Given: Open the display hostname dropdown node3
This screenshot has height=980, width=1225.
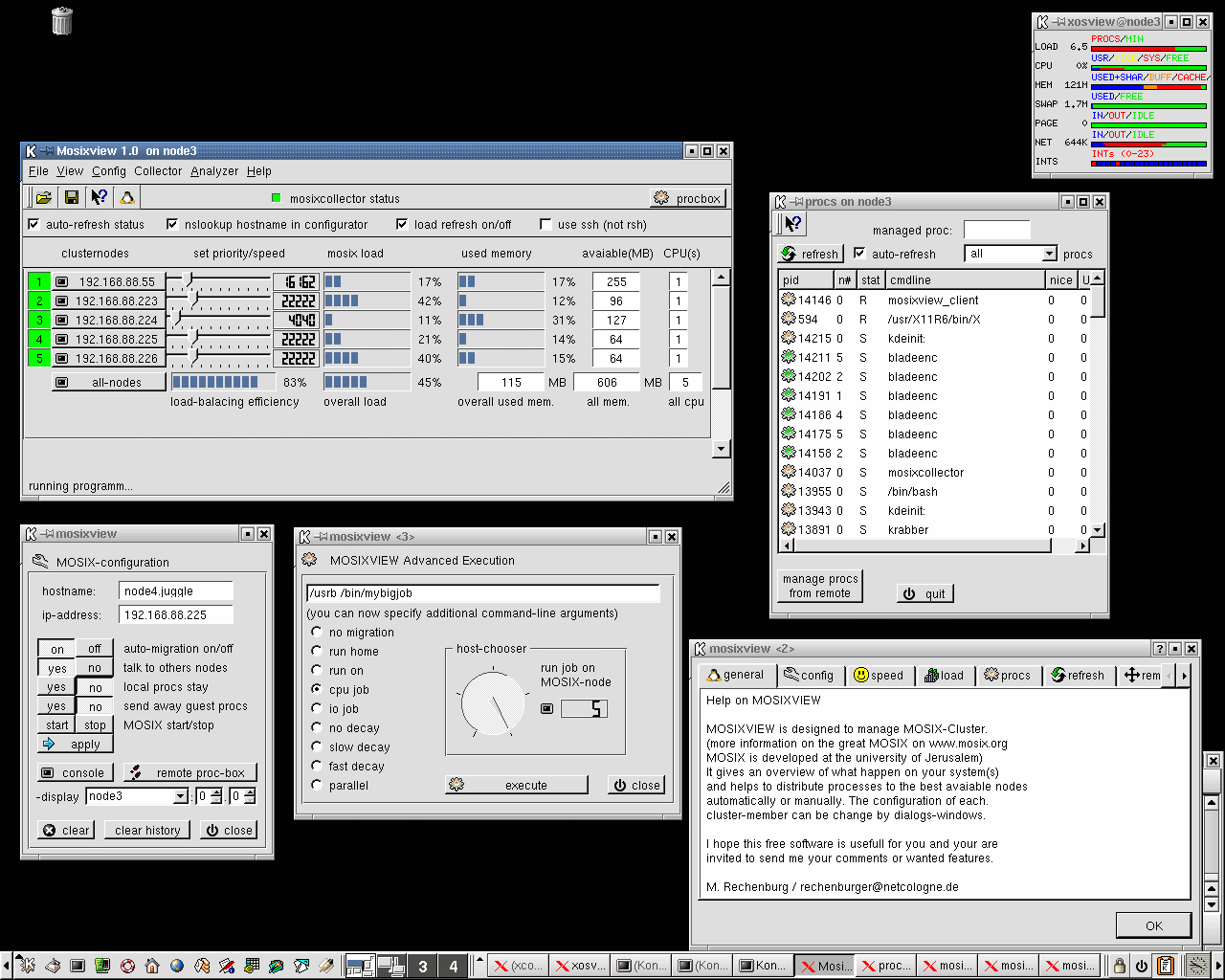Looking at the screenshot, I should click(x=137, y=796).
